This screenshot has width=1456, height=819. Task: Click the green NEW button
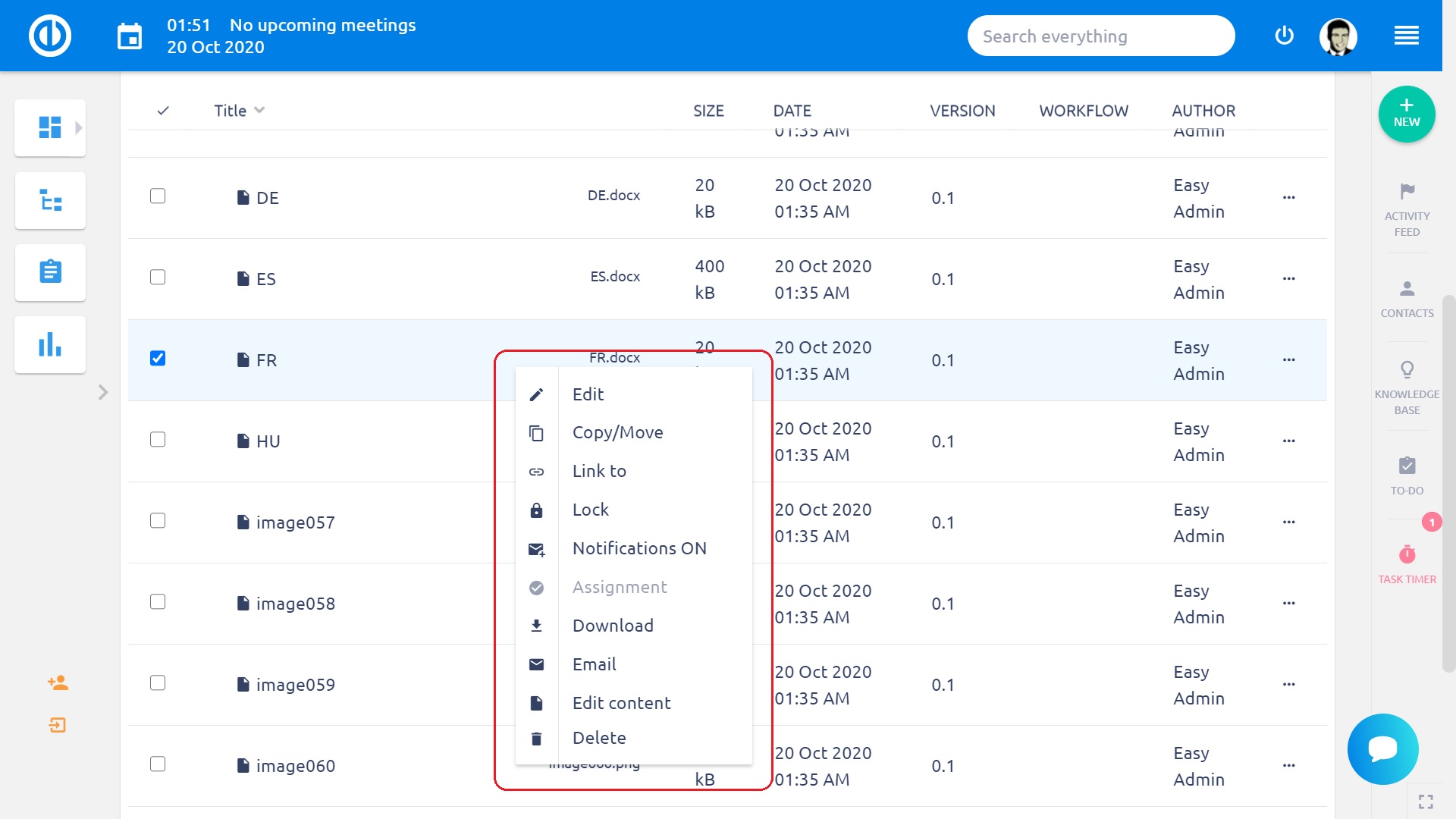point(1406,114)
